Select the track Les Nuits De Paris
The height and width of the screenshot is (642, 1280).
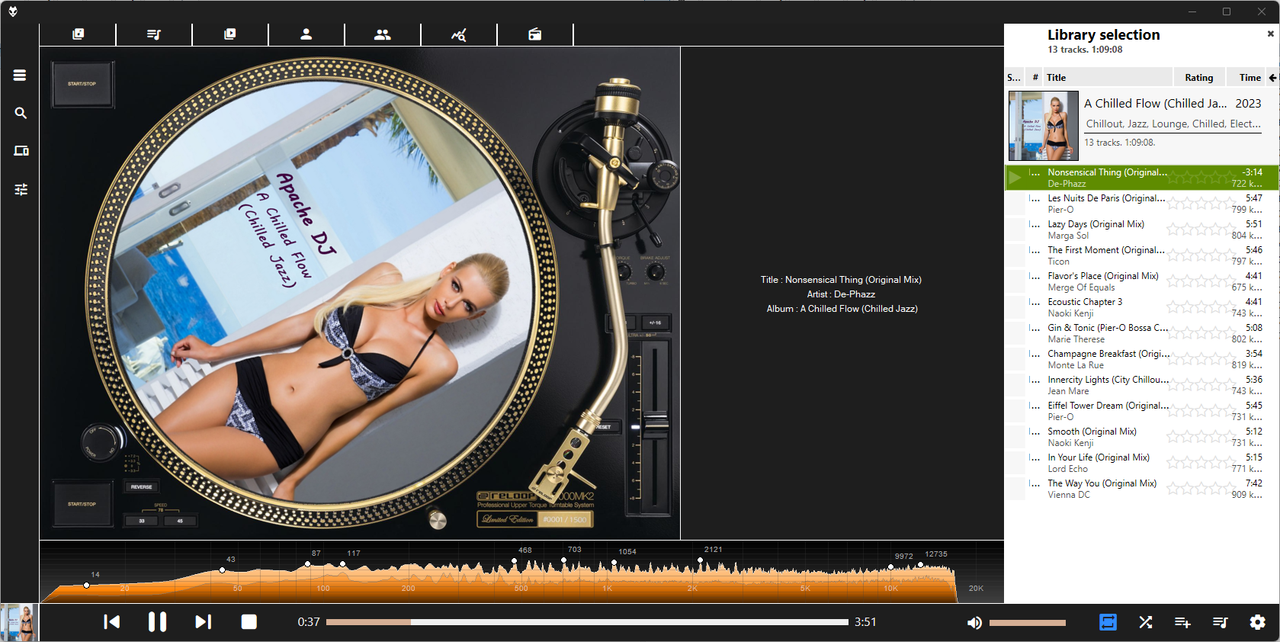click(1142, 204)
